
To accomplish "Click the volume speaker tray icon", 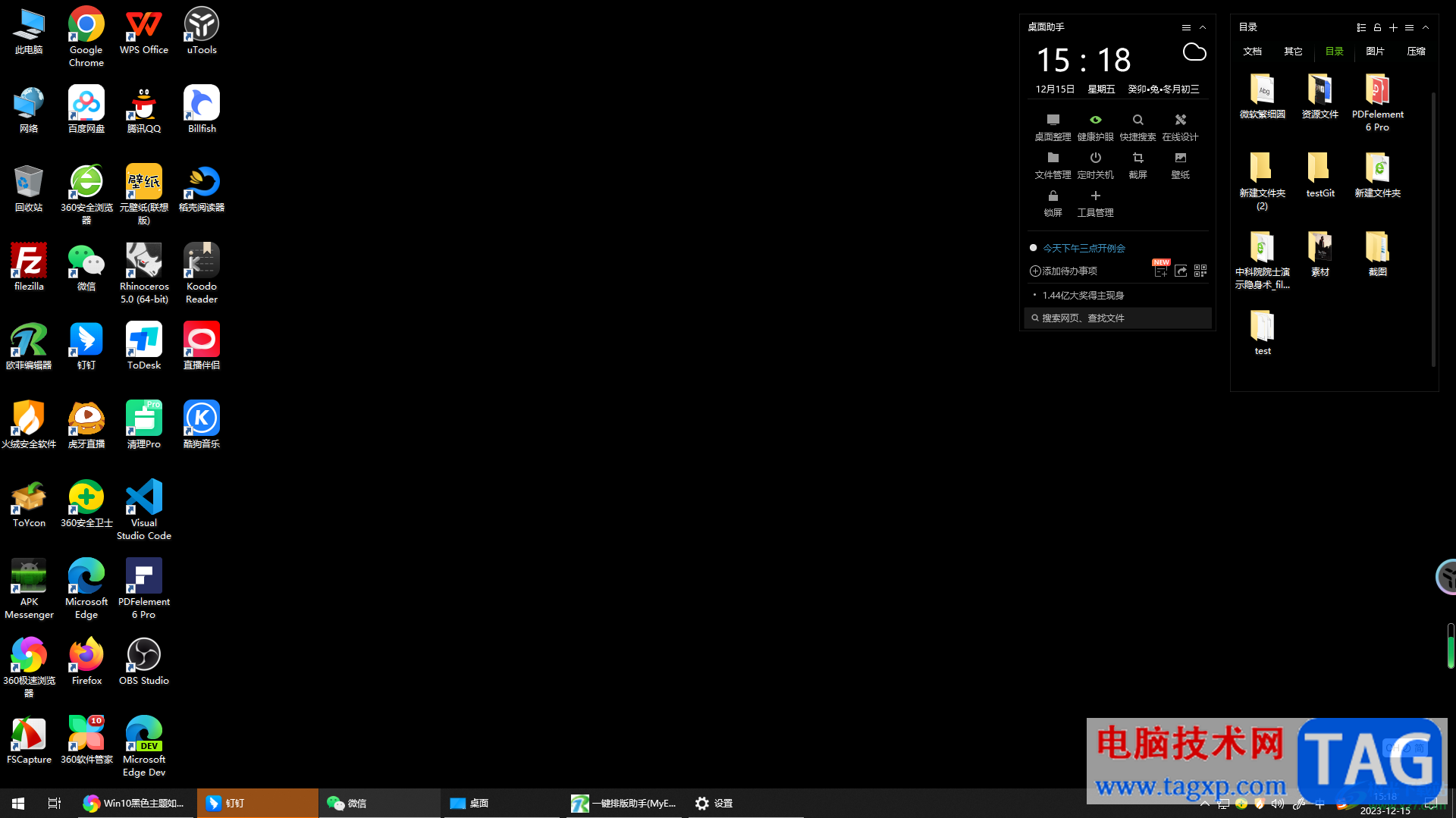I will pos(1278,804).
